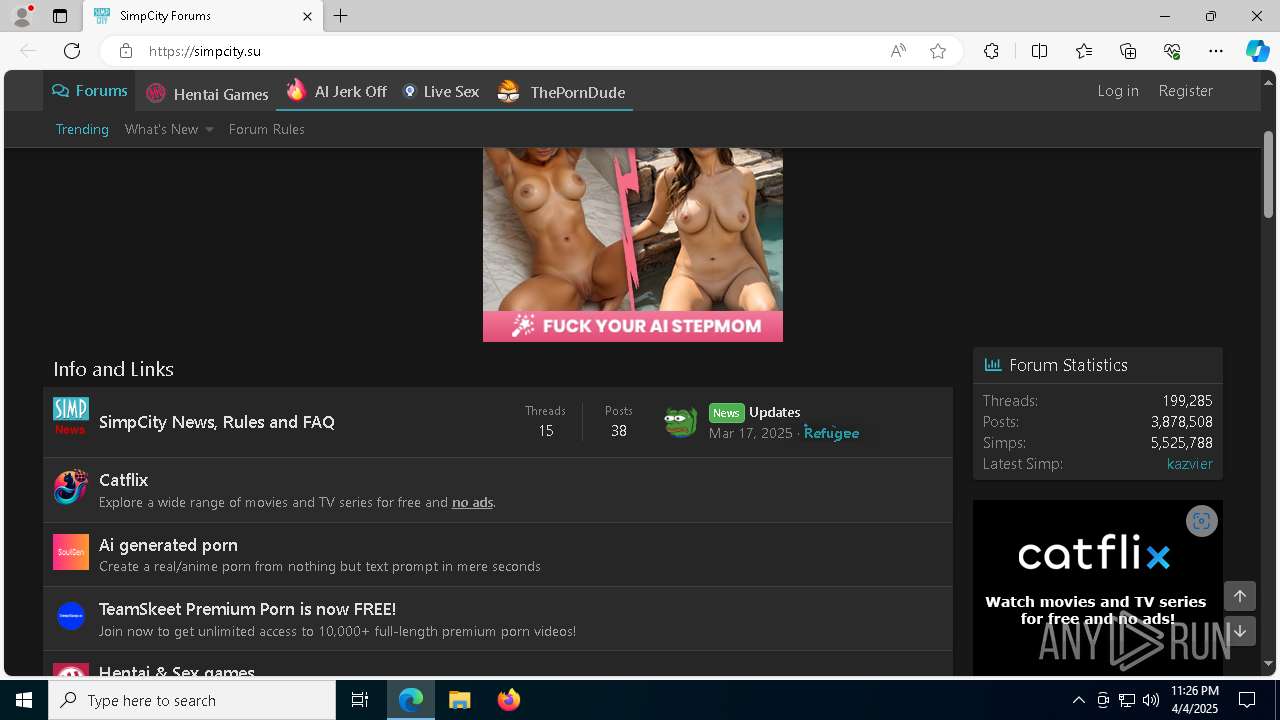Click the SoulGen icon
The image size is (1280, 720).
(70, 552)
